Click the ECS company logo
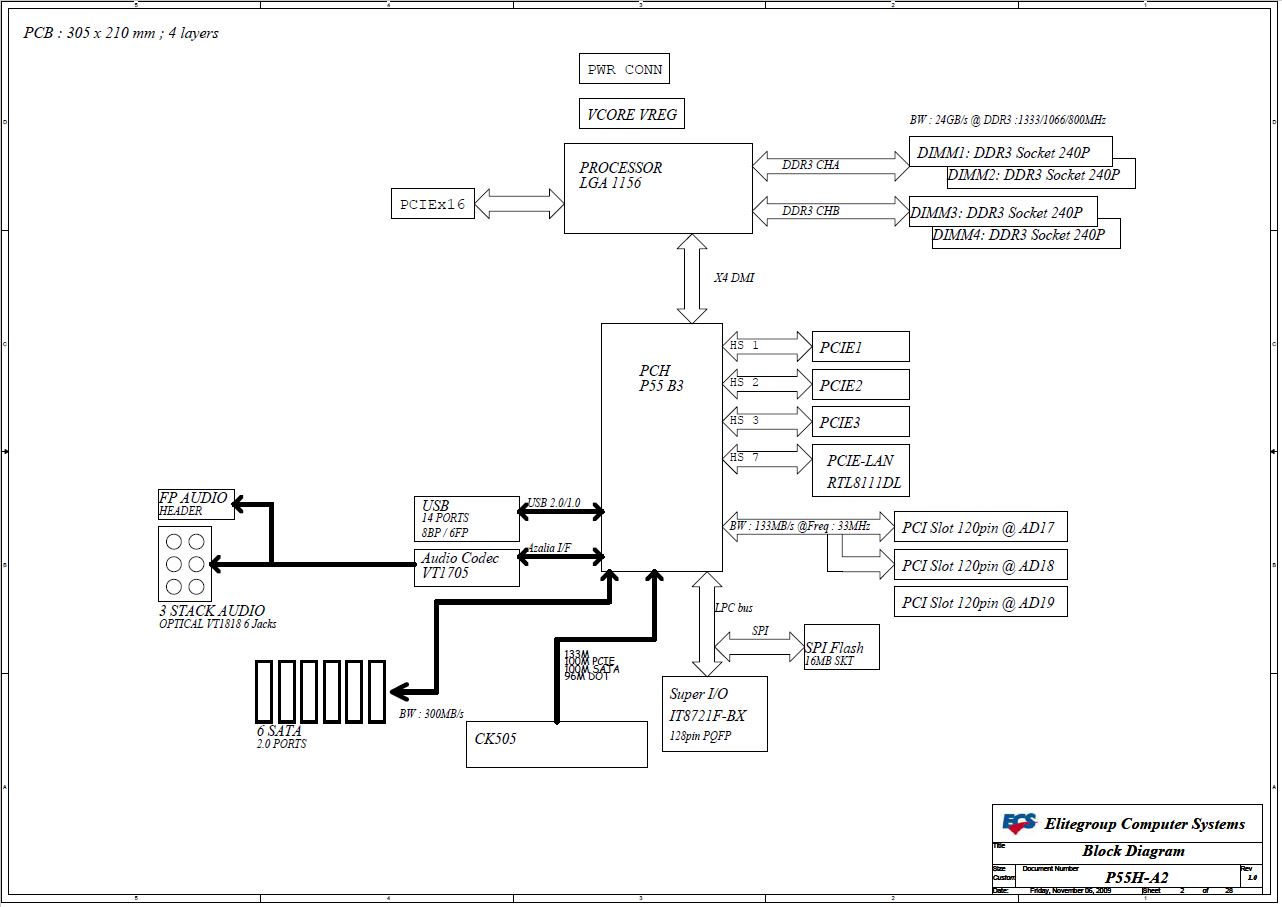Screen dimensions: 1282x907 point(1019,823)
